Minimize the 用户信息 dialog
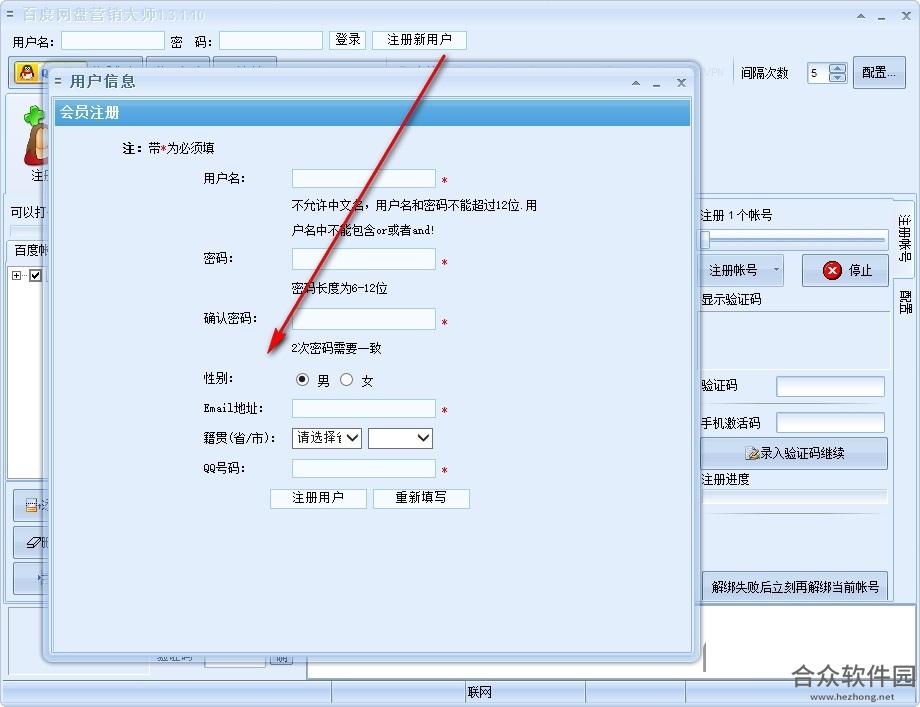Viewport: 920px width, 707px height. click(x=657, y=84)
